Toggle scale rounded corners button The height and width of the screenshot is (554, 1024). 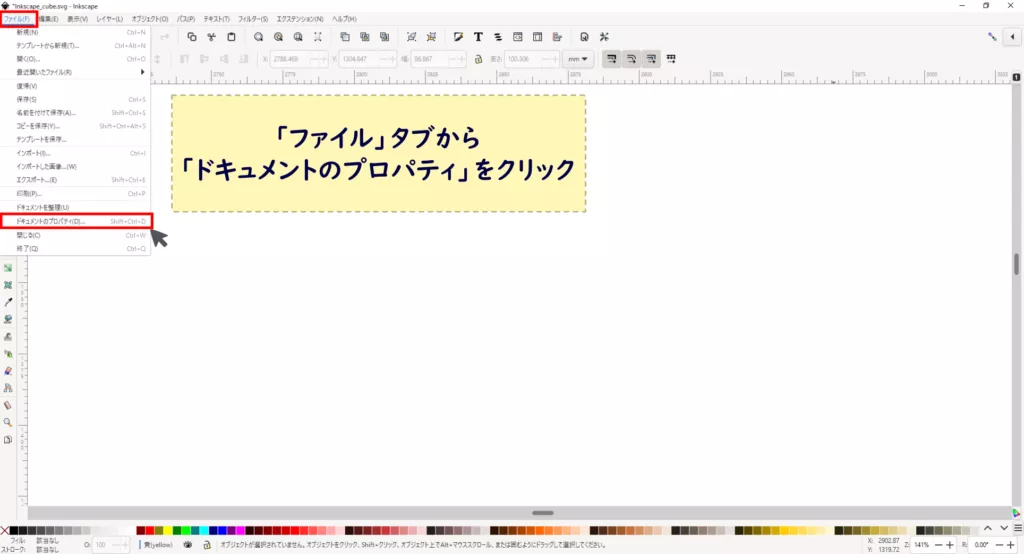pyautogui.click(x=632, y=59)
